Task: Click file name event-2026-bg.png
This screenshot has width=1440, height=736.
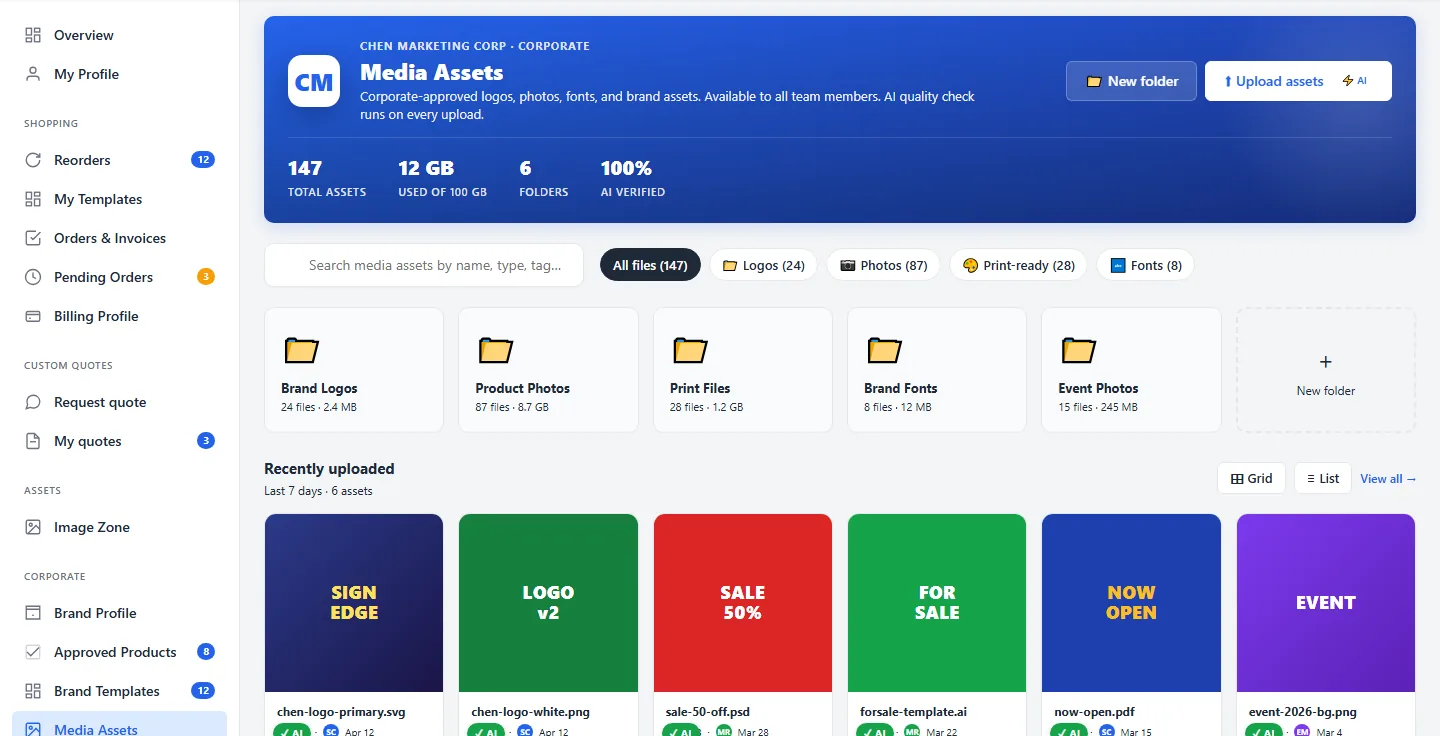Action: pyautogui.click(x=1303, y=712)
